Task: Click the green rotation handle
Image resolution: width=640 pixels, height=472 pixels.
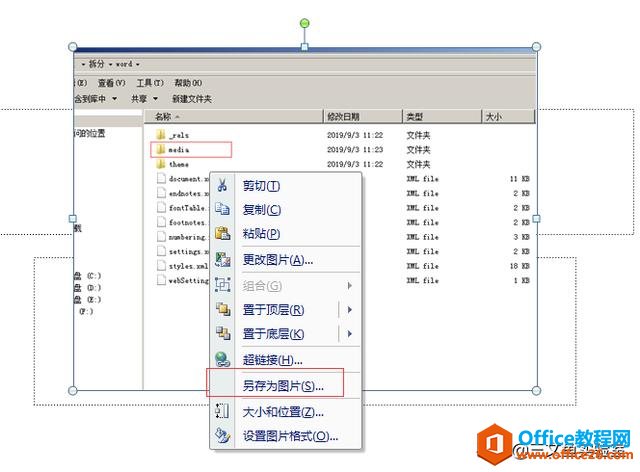Action: tap(304, 23)
